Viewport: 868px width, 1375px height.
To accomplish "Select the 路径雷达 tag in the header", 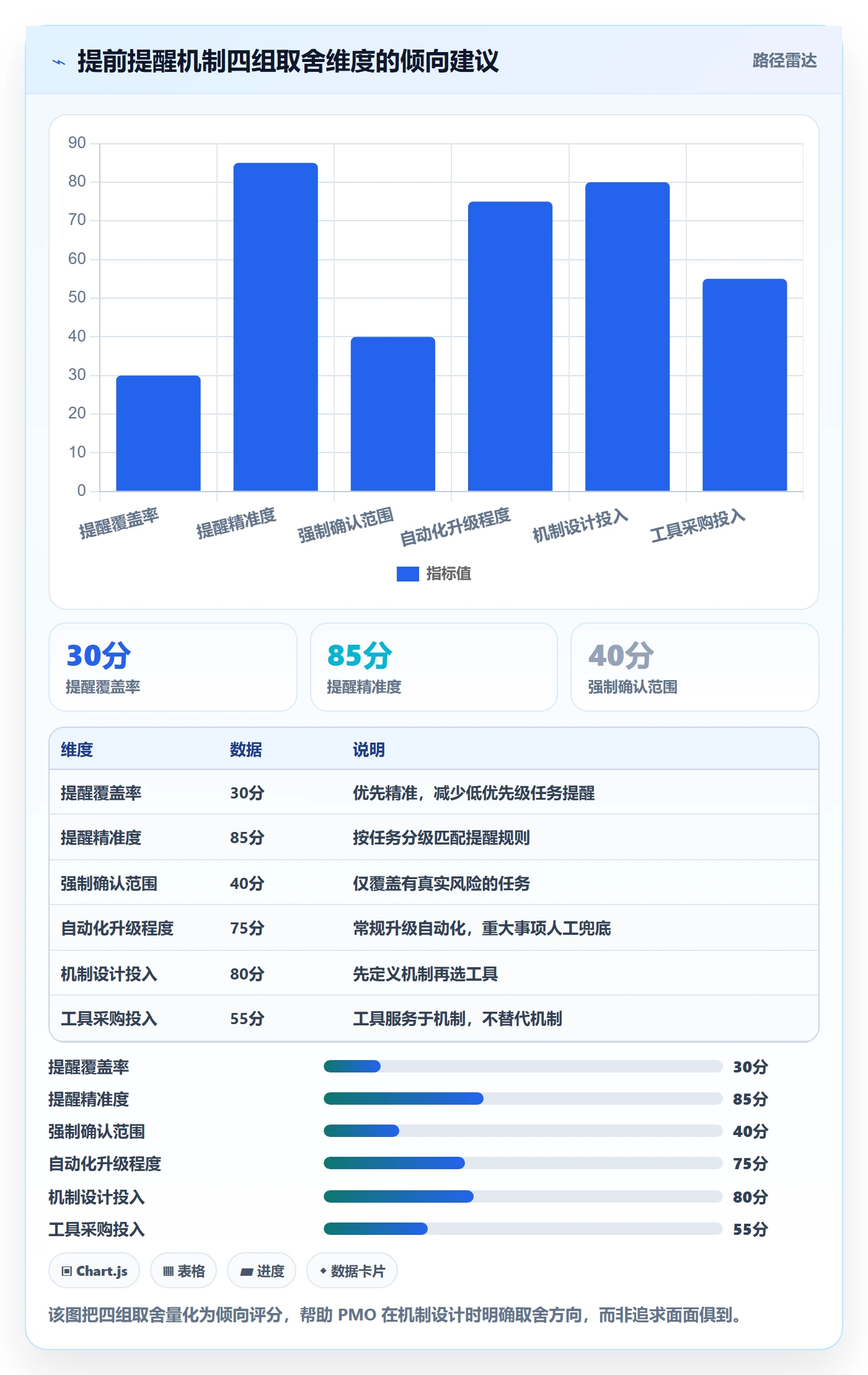I will point(784,61).
